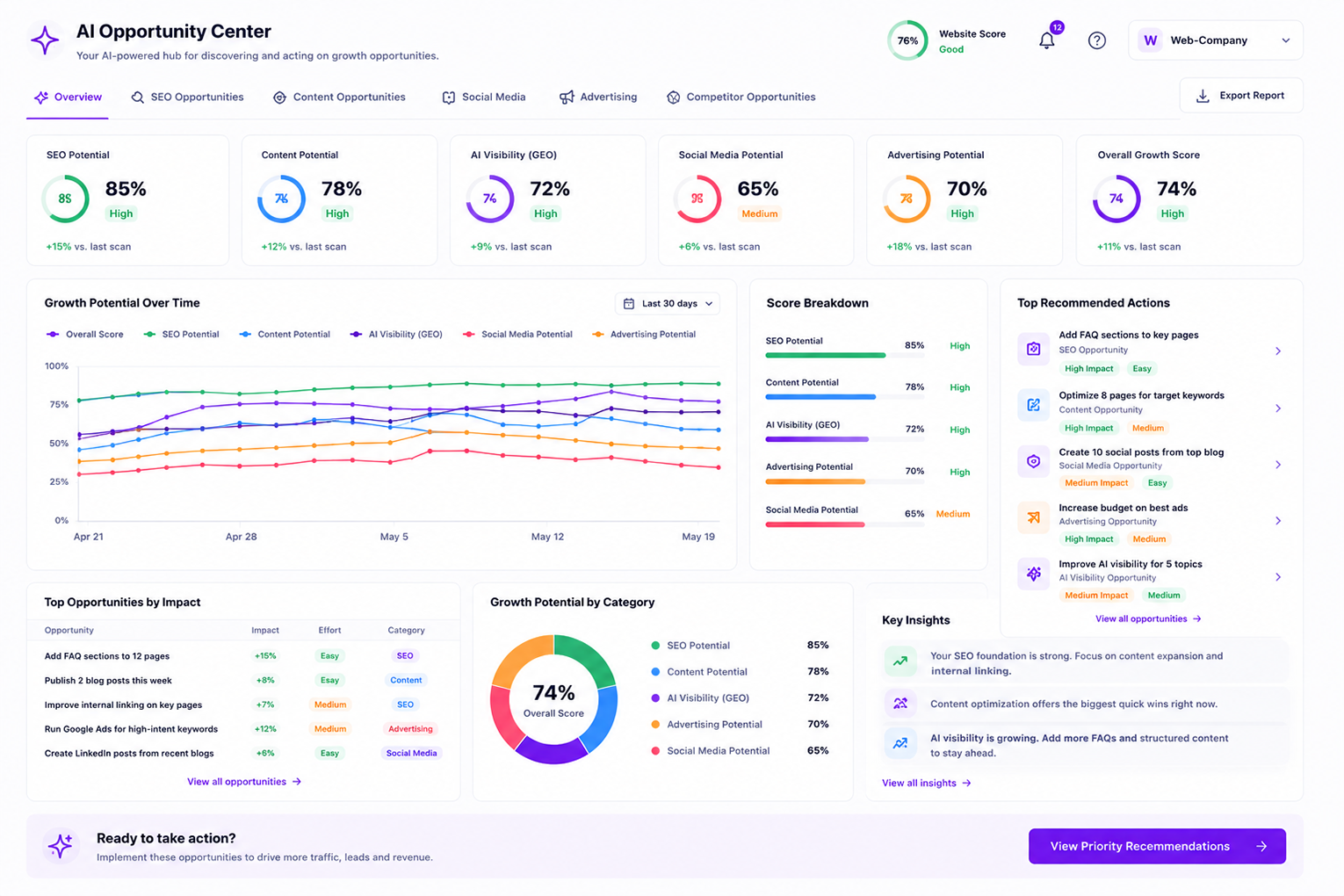
Task: Toggle the Advertising Potential legend series
Action: click(644, 335)
